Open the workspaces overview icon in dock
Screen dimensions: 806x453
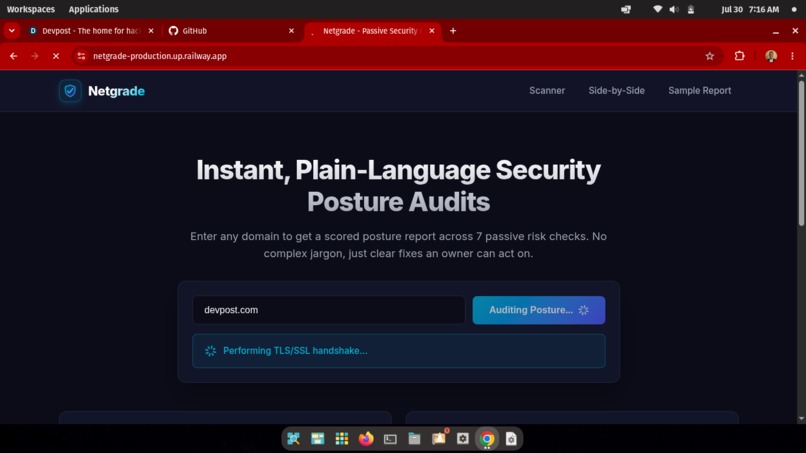(x=318, y=439)
